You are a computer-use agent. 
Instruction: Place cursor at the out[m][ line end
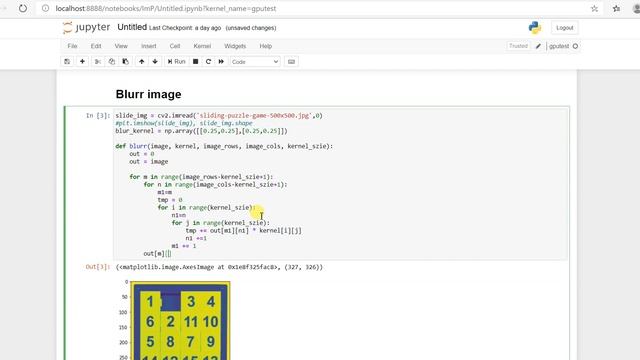click(171, 253)
